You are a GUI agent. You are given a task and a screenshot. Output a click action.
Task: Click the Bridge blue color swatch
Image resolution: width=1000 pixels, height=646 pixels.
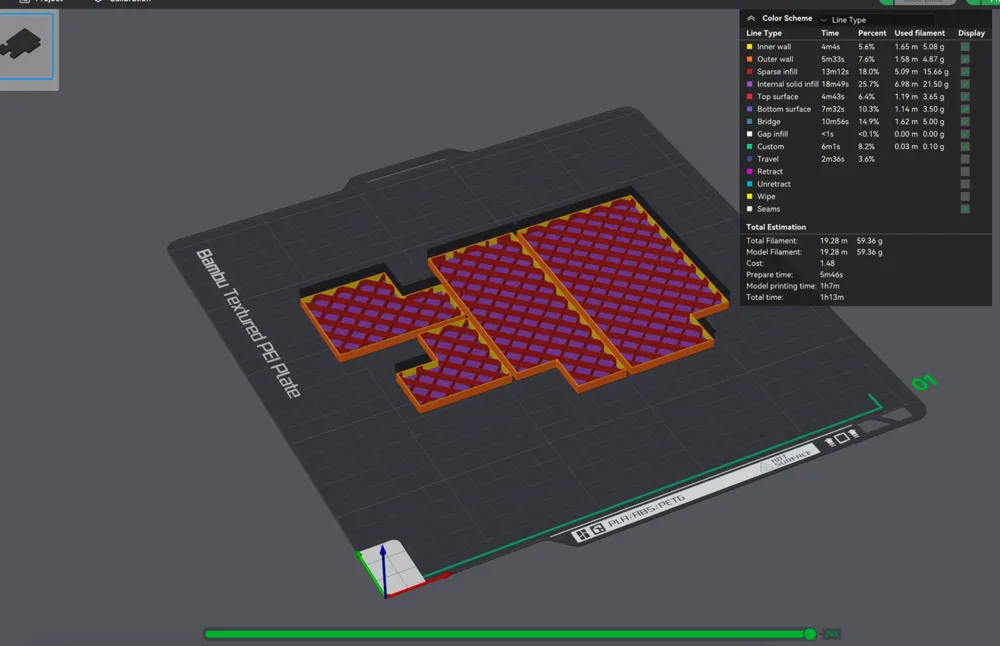[x=750, y=122]
